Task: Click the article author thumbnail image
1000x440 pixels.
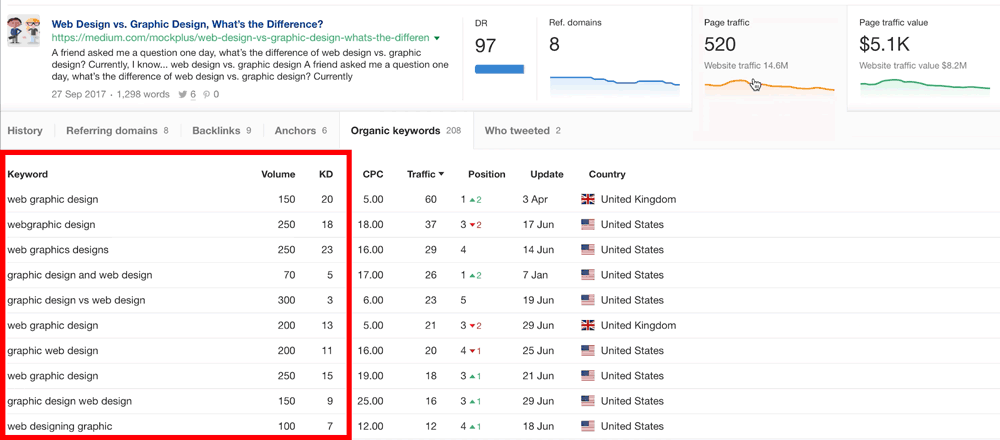Action: [24, 31]
